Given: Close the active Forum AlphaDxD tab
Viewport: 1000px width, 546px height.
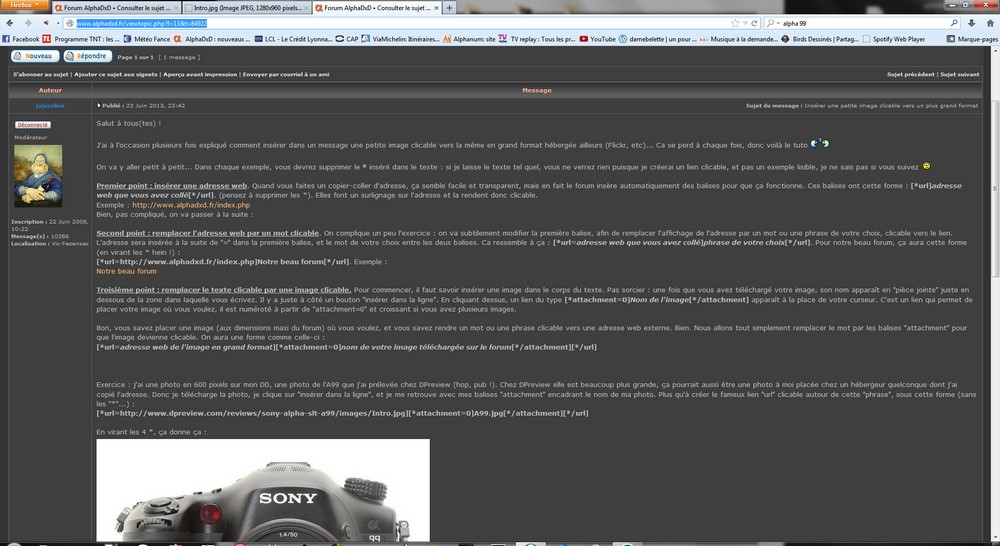Looking at the screenshot, I should tap(436, 8).
